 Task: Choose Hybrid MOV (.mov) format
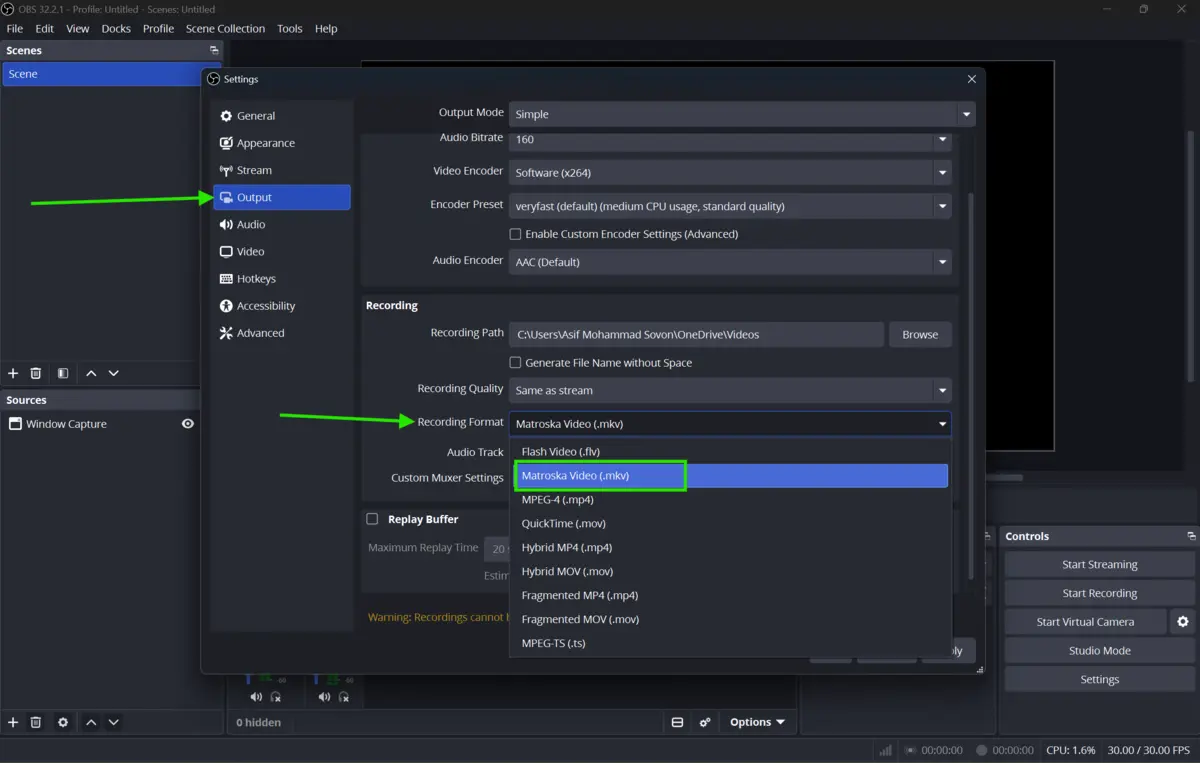(x=730, y=572)
